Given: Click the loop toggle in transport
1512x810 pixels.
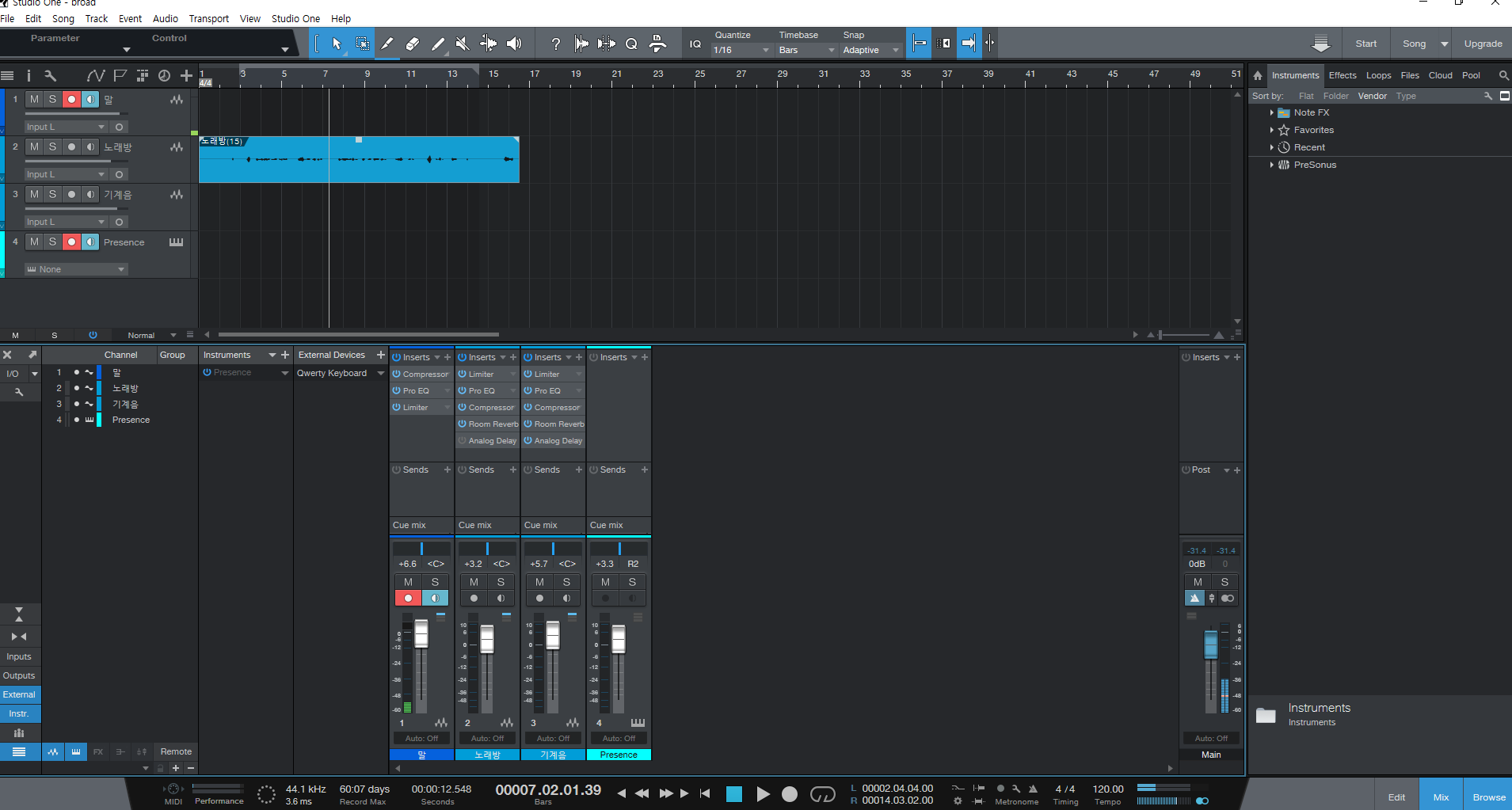Looking at the screenshot, I should click(x=823, y=793).
